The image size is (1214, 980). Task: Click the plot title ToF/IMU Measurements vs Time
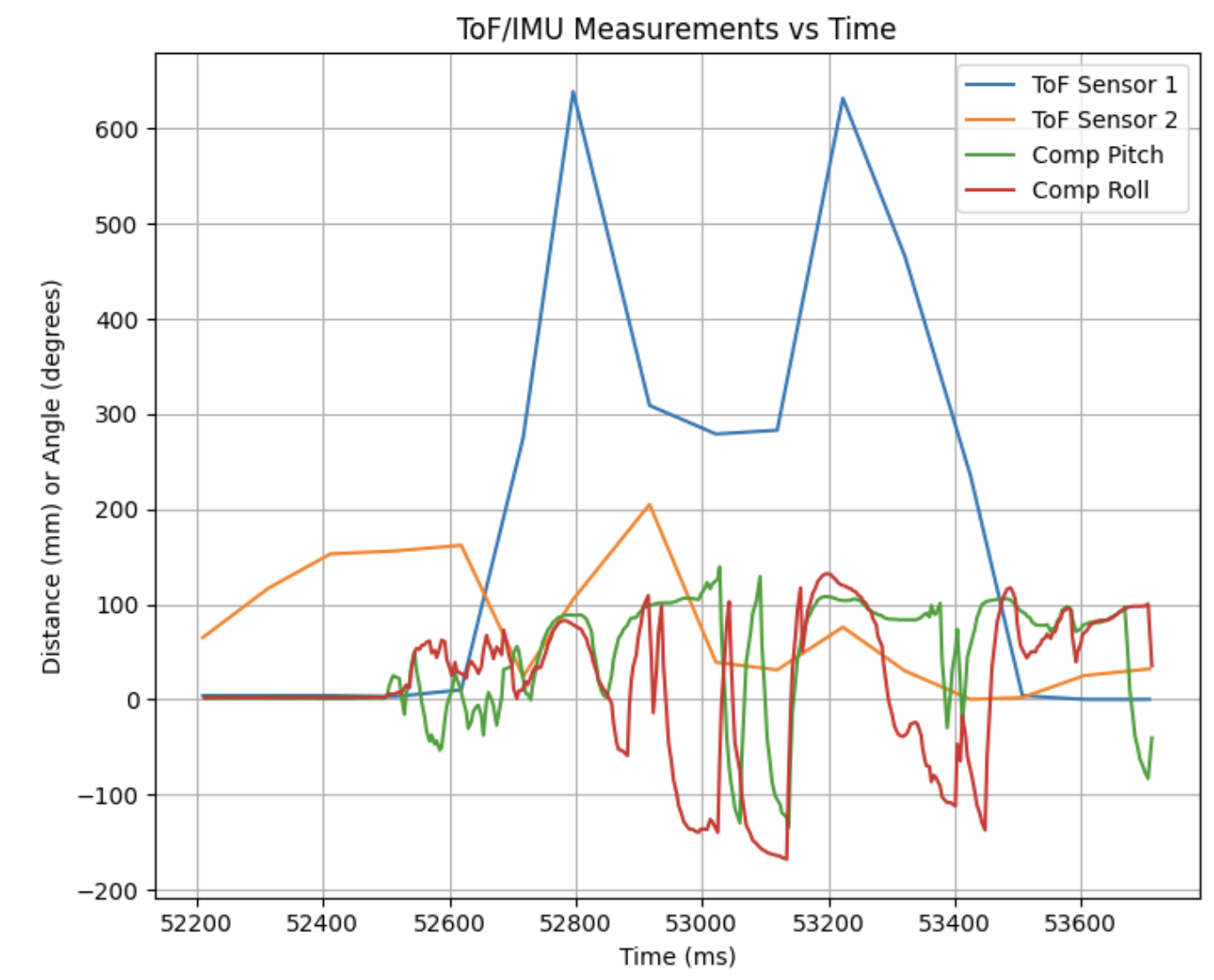click(676, 29)
